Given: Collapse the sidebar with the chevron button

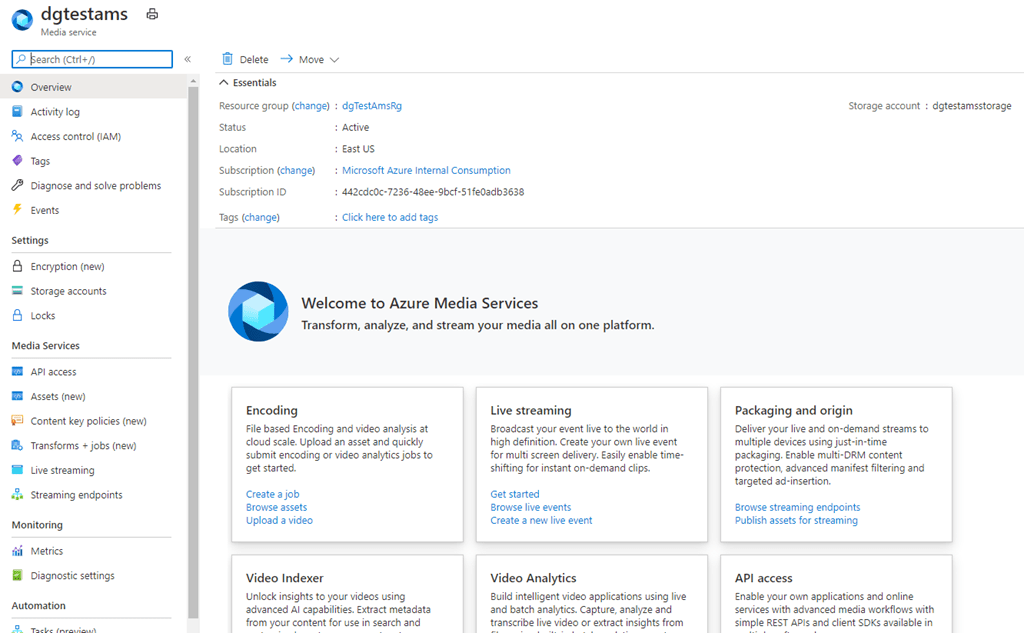Looking at the screenshot, I should [x=187, y=59].
